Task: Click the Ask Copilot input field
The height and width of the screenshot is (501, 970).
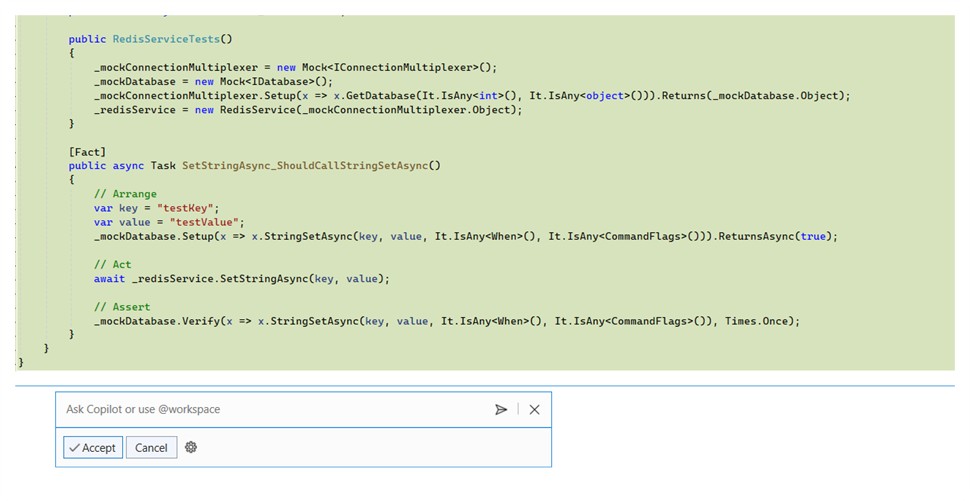Action: [270, 409]
